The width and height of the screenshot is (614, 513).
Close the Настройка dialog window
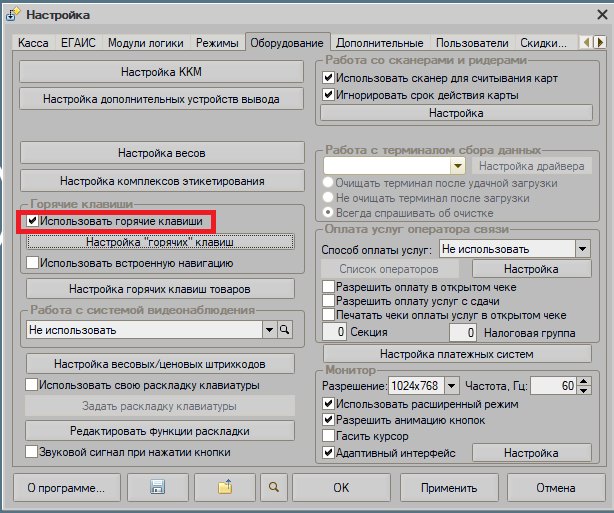602,15
